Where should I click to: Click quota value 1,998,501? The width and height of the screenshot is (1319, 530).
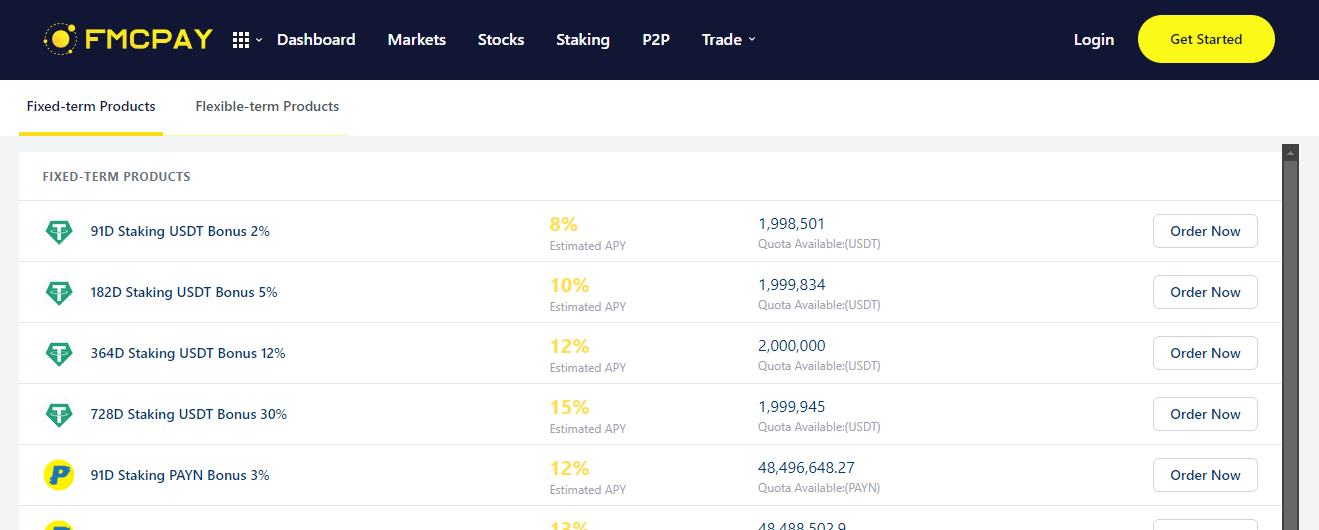click(792, 224)
